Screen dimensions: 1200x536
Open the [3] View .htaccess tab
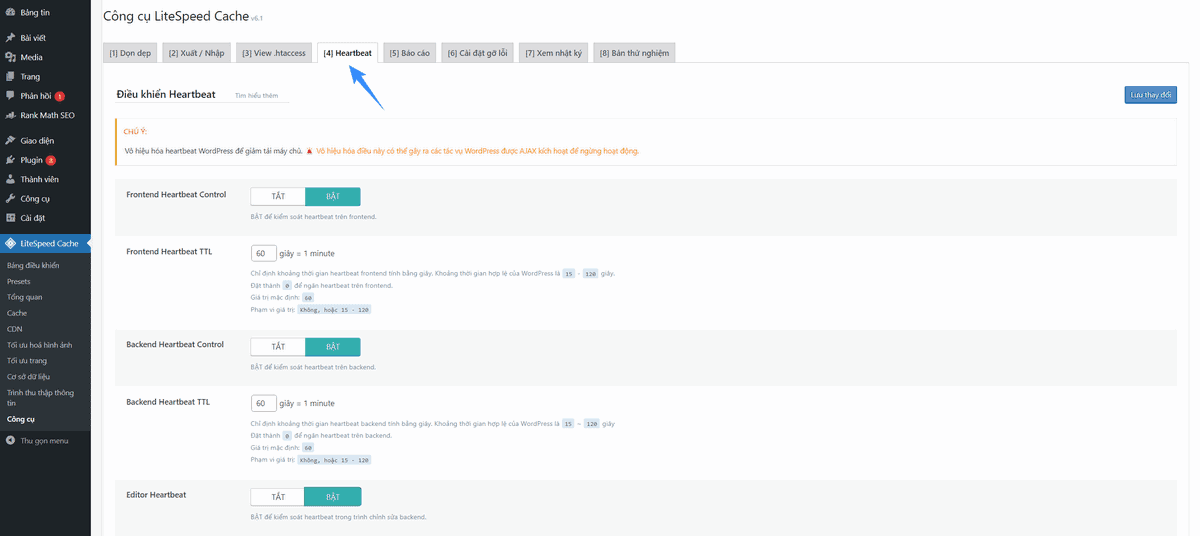tap(274, 53)
